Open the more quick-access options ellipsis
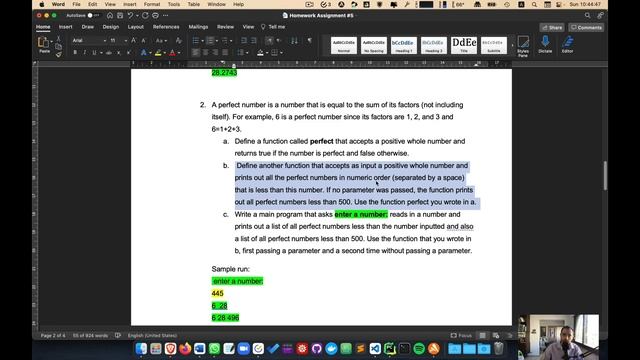The image size is (640, 360). click(165, 16)
